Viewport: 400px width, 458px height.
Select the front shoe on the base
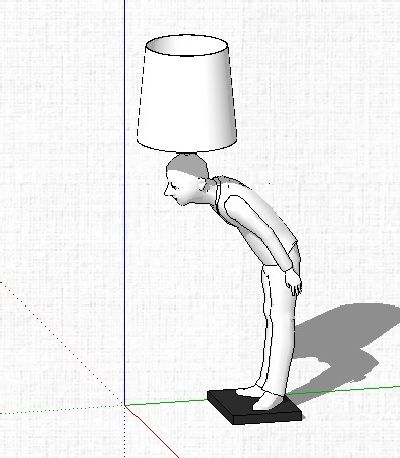coord(267,401)
